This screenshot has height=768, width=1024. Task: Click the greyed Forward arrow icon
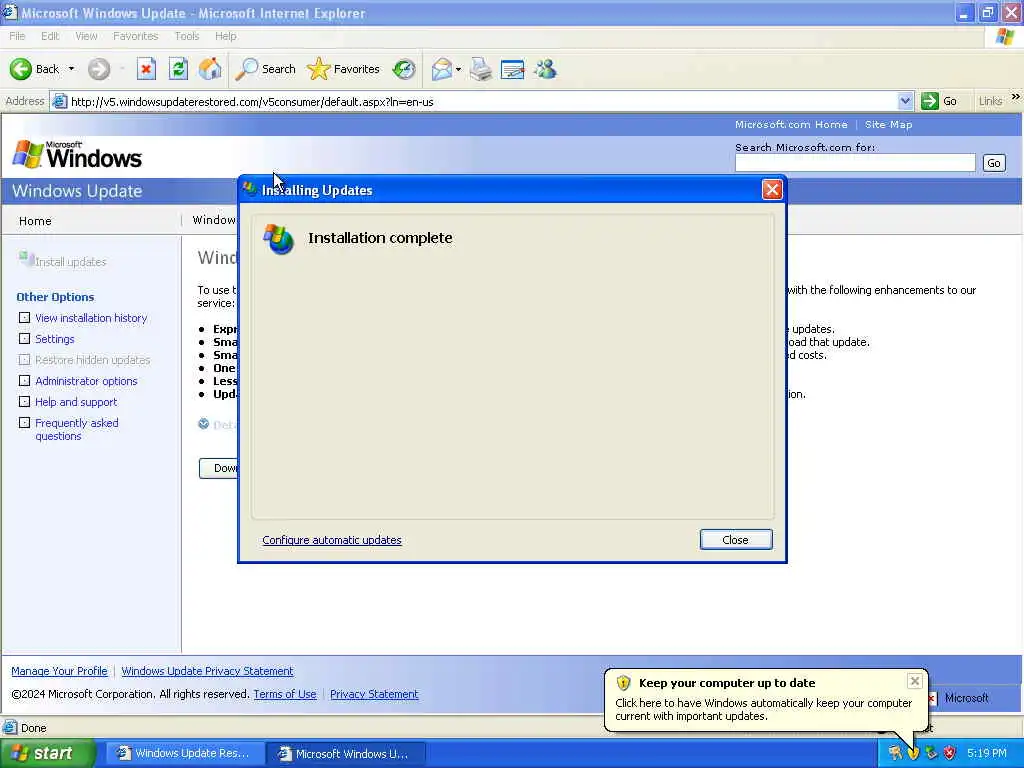(99, 69)
